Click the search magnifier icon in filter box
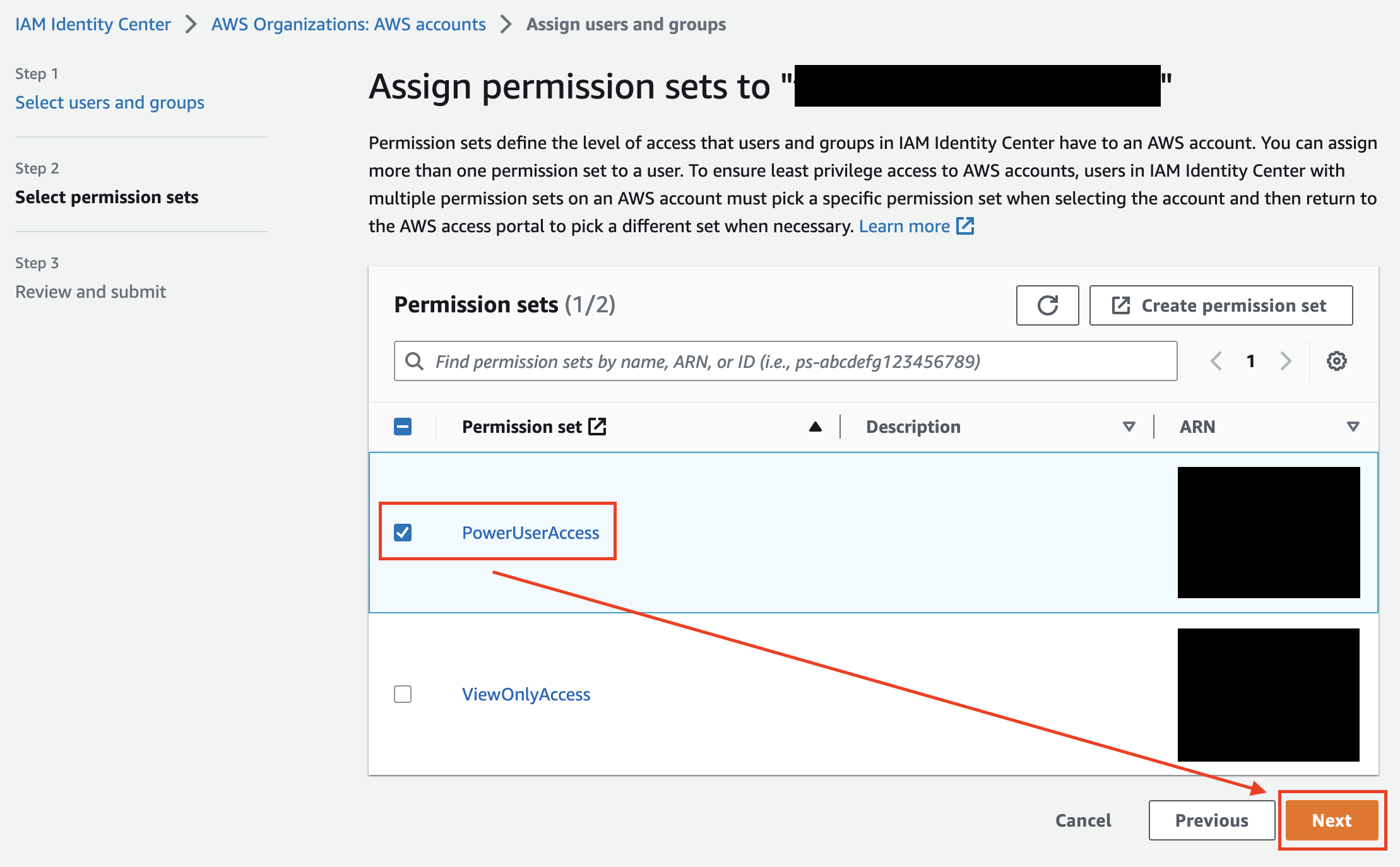1400x867 pixels. tap(414, 361)
